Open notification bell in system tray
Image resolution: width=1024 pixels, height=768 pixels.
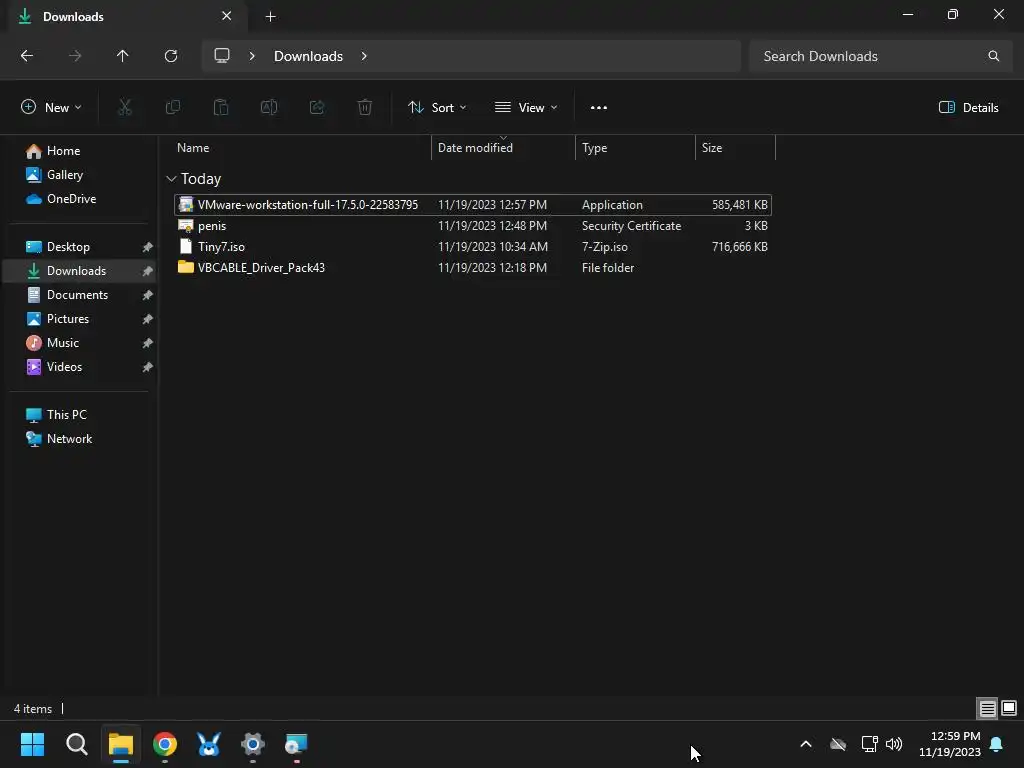click(x=997, y=744)
